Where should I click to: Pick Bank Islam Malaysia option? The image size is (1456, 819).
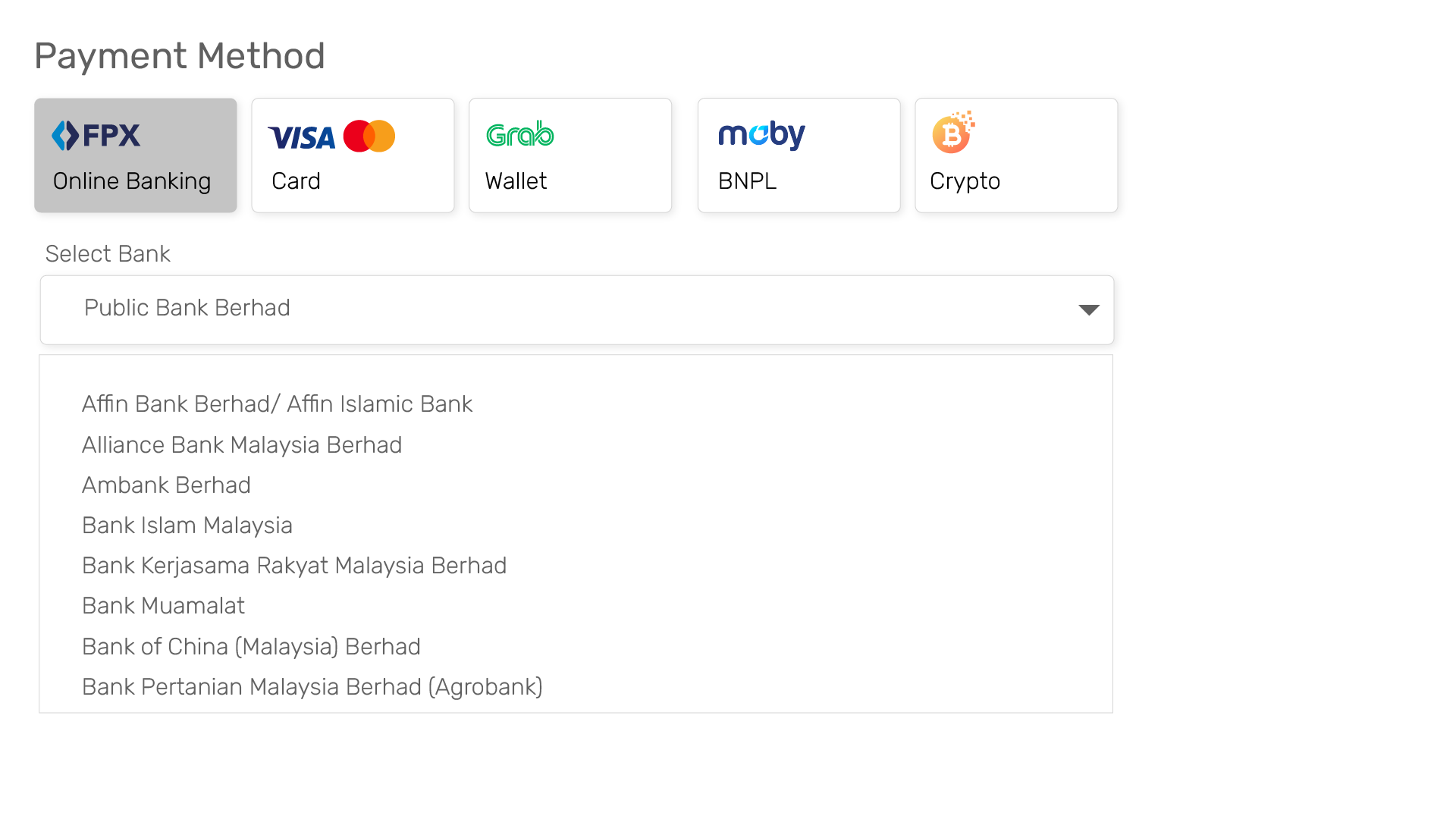pos(187,526)
